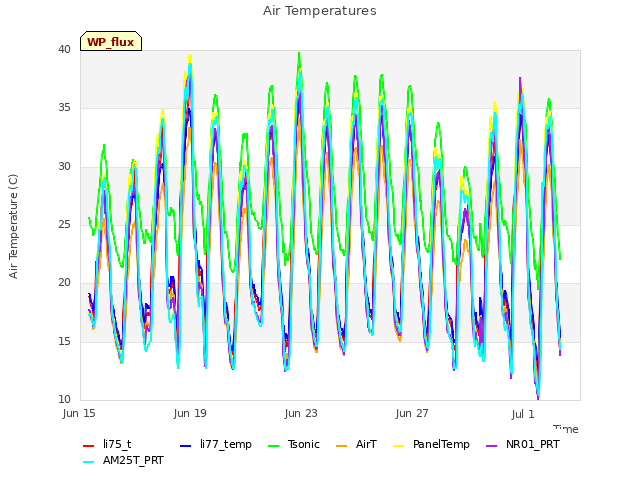
Task: Click the Jun 15 x-axis tick label
Action: [79, 413]
